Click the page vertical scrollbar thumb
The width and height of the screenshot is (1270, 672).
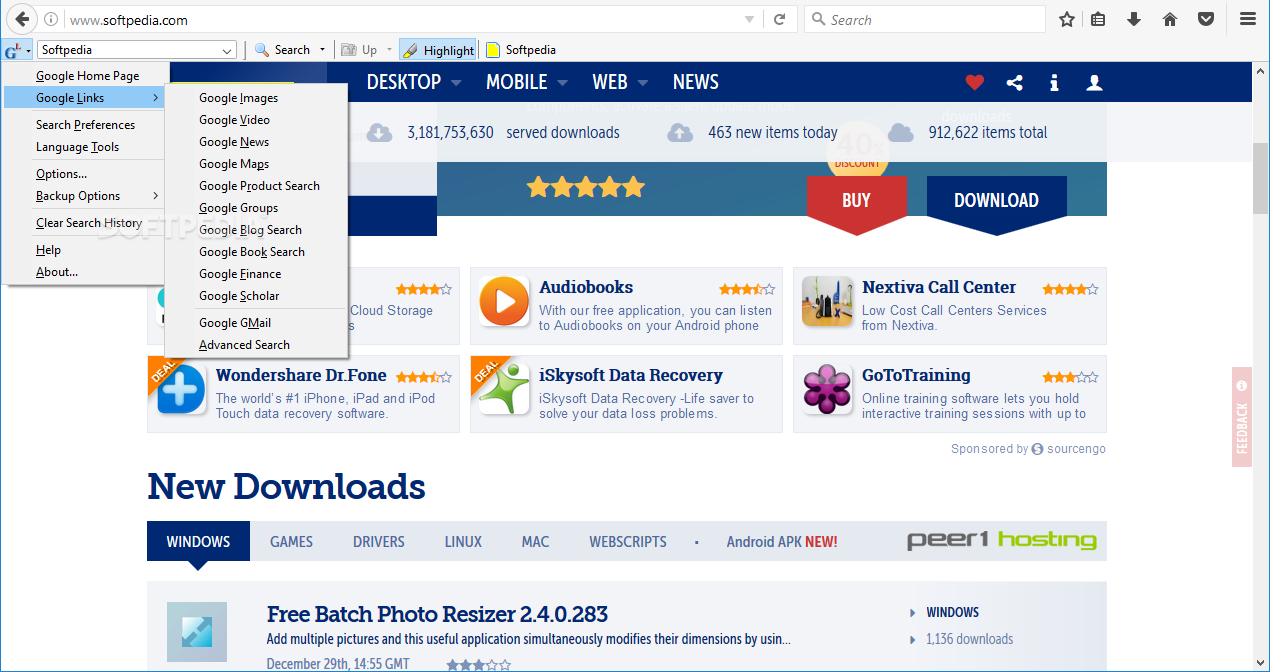(x=1261, y=179)
